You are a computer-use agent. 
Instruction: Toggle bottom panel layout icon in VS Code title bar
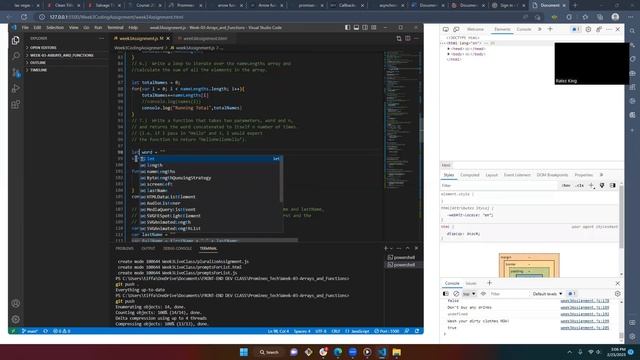point(356,27)
